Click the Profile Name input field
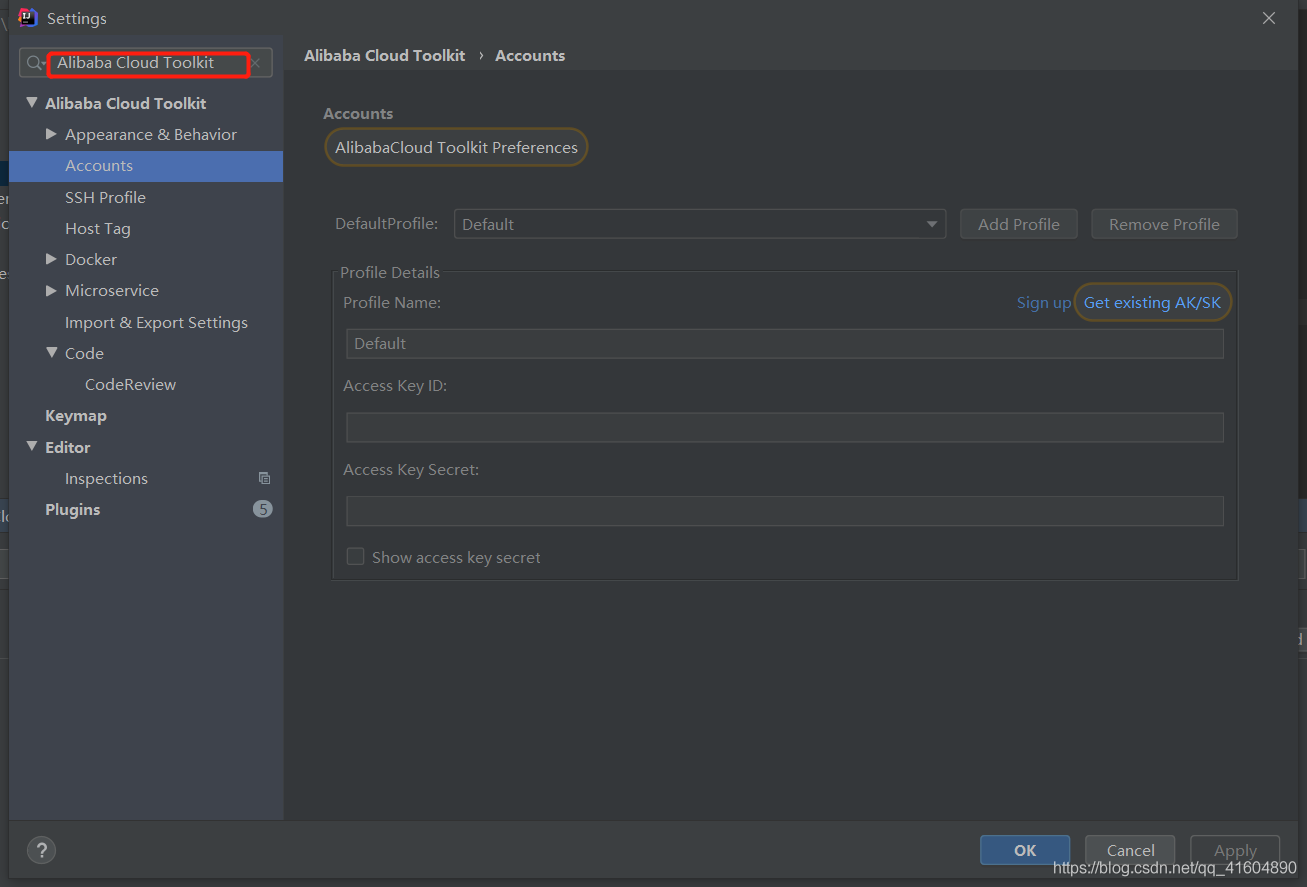This screenshot has height=887, width=1307. [x=784, y=343]
